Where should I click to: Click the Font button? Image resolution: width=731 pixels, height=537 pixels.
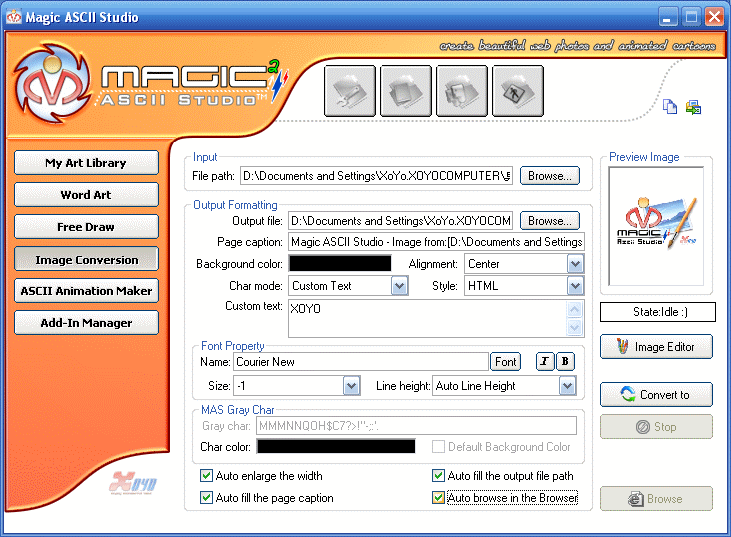[x=505, y=362]
